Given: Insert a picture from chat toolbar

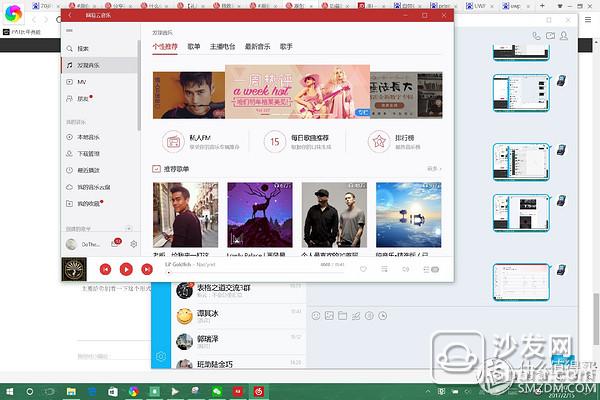Looking at the screenshot, I should (329, 316).
